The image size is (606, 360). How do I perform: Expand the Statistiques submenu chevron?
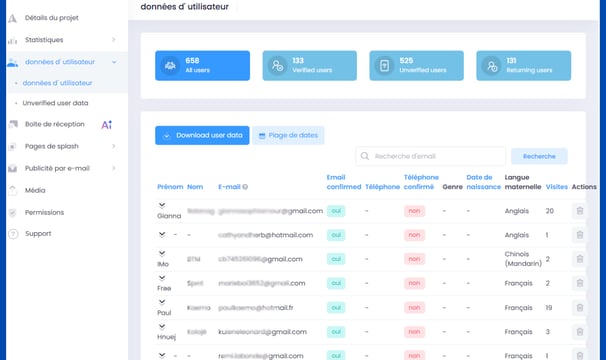click(114, 39)
